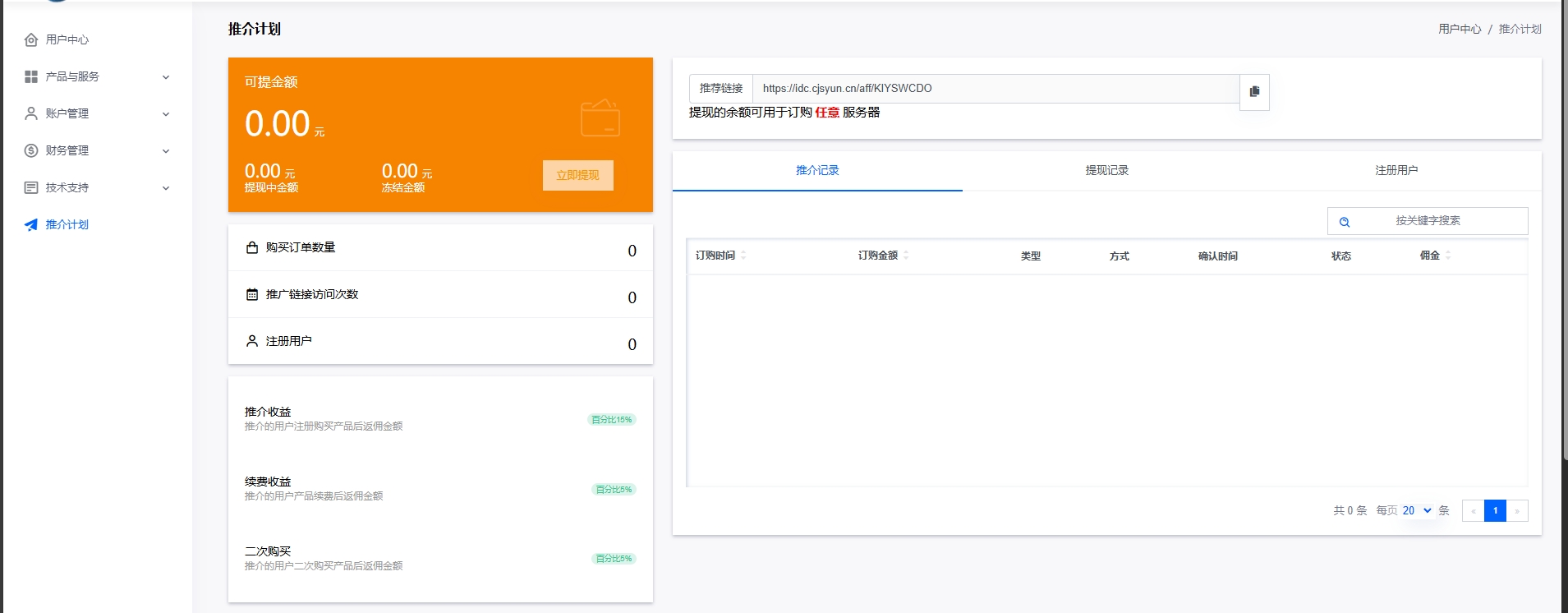Click the 确认时间 column header

pyautogui.click(x=1218, y=256)
